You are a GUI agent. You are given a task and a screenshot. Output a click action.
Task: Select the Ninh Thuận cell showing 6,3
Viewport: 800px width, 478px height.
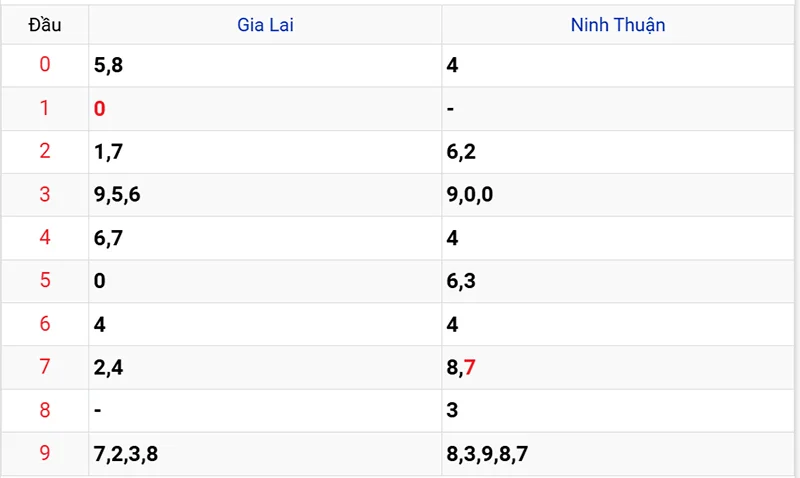coord(461,281)
